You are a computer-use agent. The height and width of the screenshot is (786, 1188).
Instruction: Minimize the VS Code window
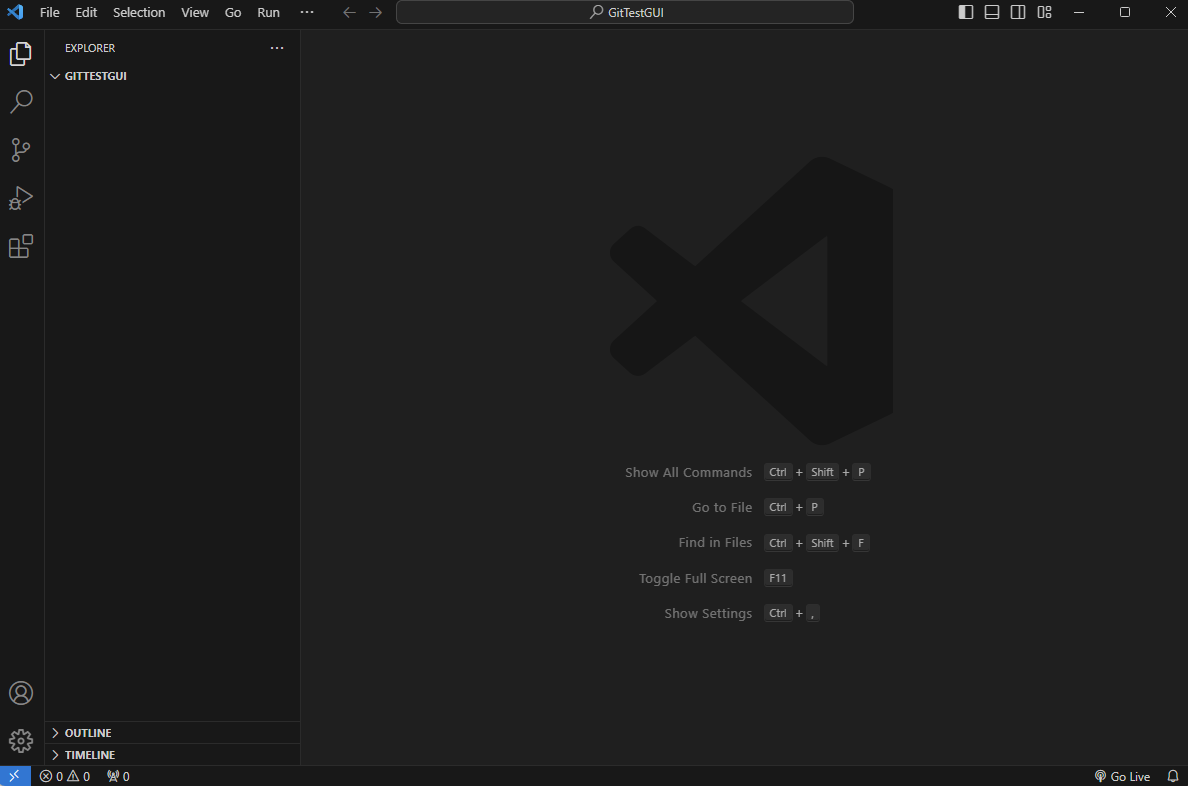pos(1079,12)
